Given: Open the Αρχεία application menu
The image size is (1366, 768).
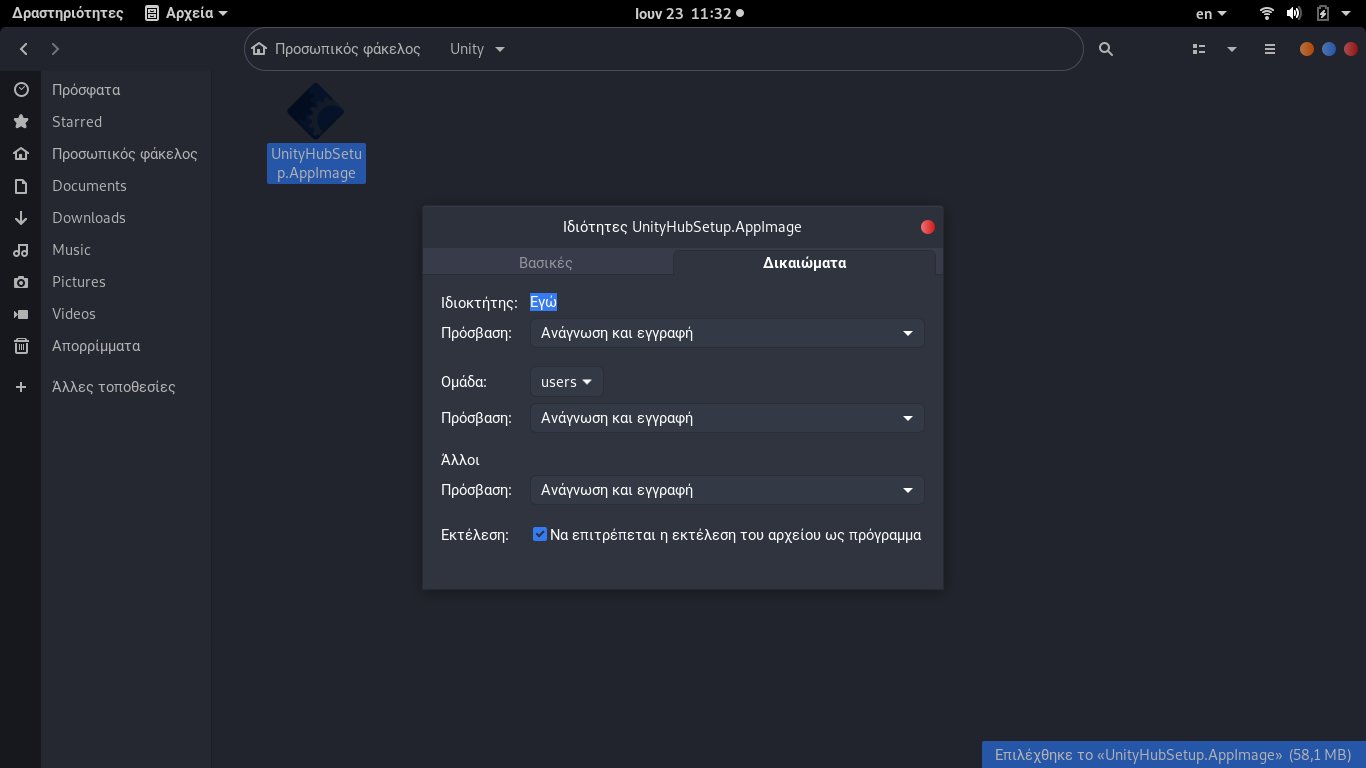Looking at the screenshot, I should click(187, 13).
